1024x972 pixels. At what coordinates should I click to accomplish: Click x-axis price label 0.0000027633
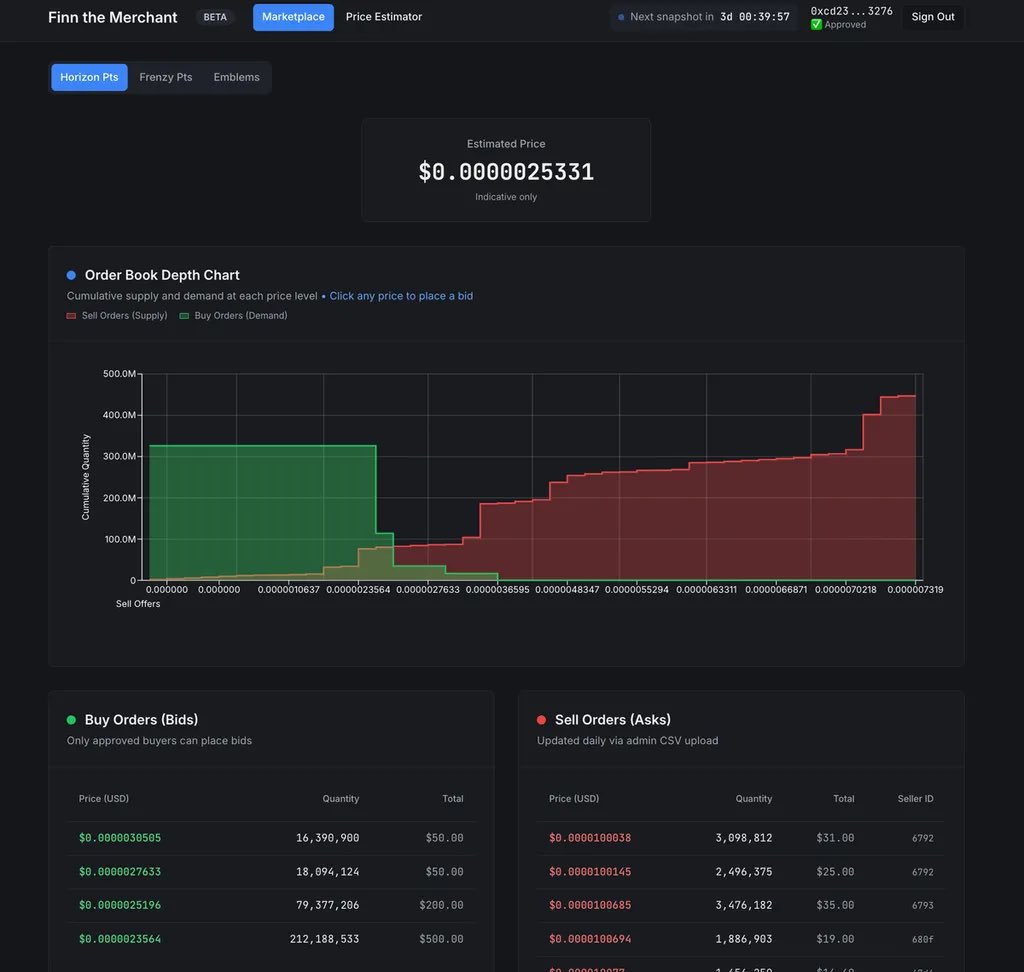click(428, 590)
